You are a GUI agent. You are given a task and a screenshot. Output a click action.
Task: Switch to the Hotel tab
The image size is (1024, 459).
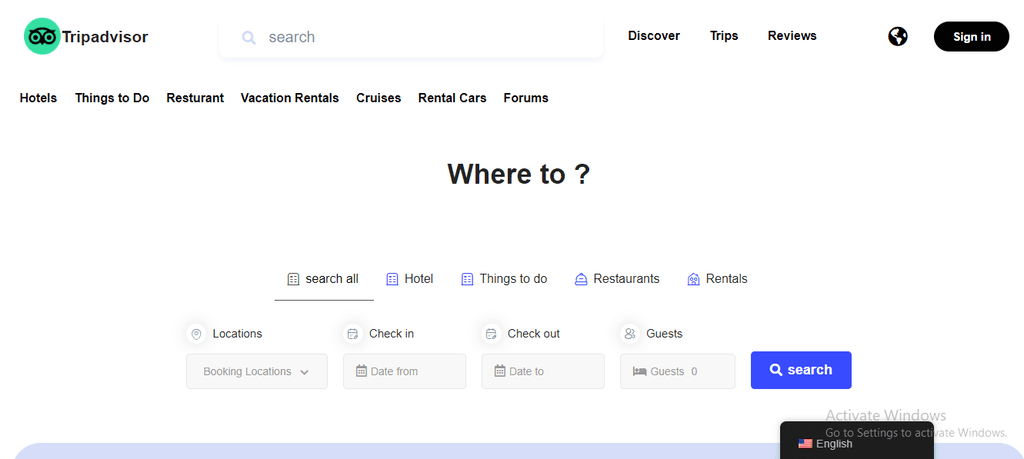(410, 279)
